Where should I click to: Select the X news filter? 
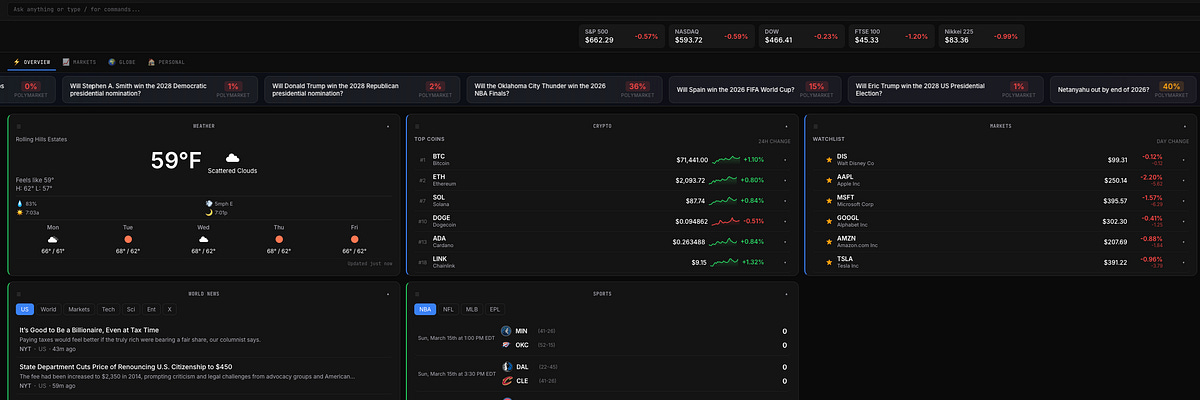(169, 310)
